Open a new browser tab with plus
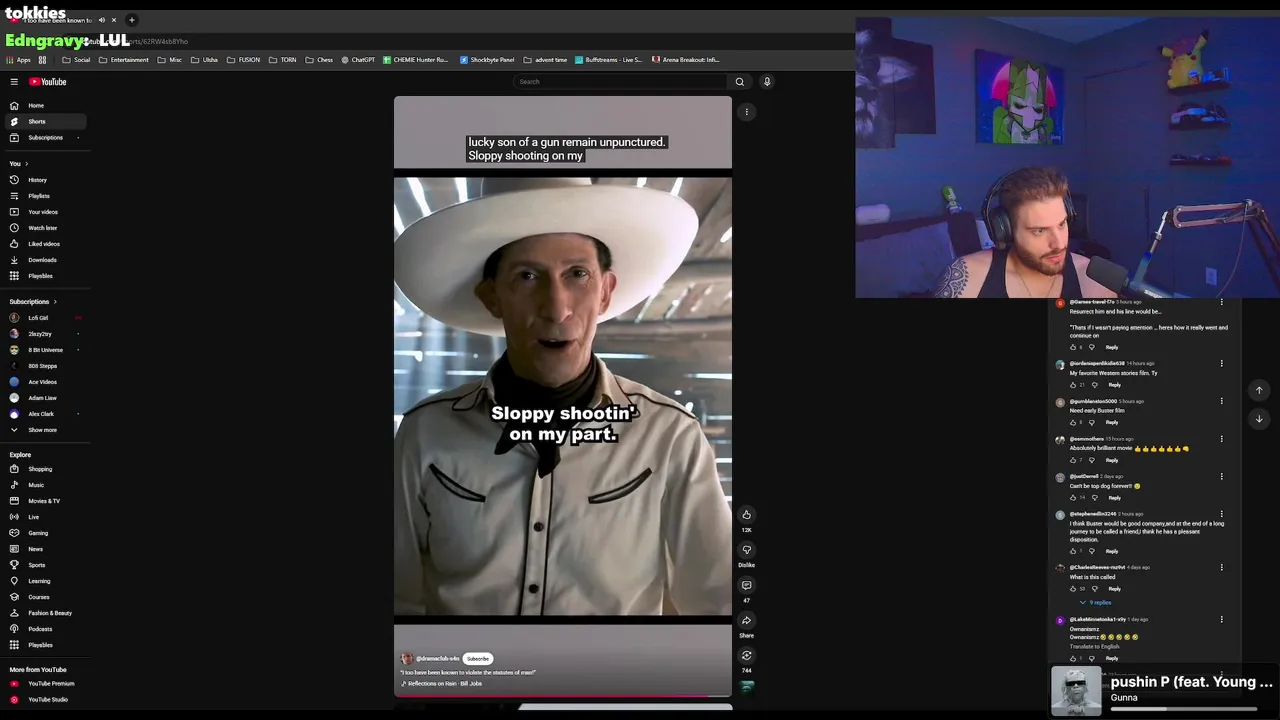The height and width of the screenshot is (720, 1280). click(131, 20)
